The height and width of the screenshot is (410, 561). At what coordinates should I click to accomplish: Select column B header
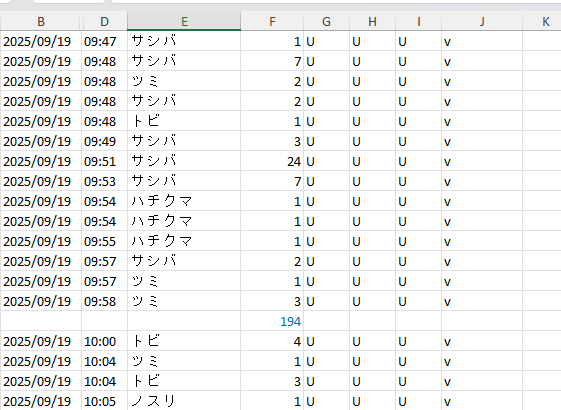click(41, 21)
